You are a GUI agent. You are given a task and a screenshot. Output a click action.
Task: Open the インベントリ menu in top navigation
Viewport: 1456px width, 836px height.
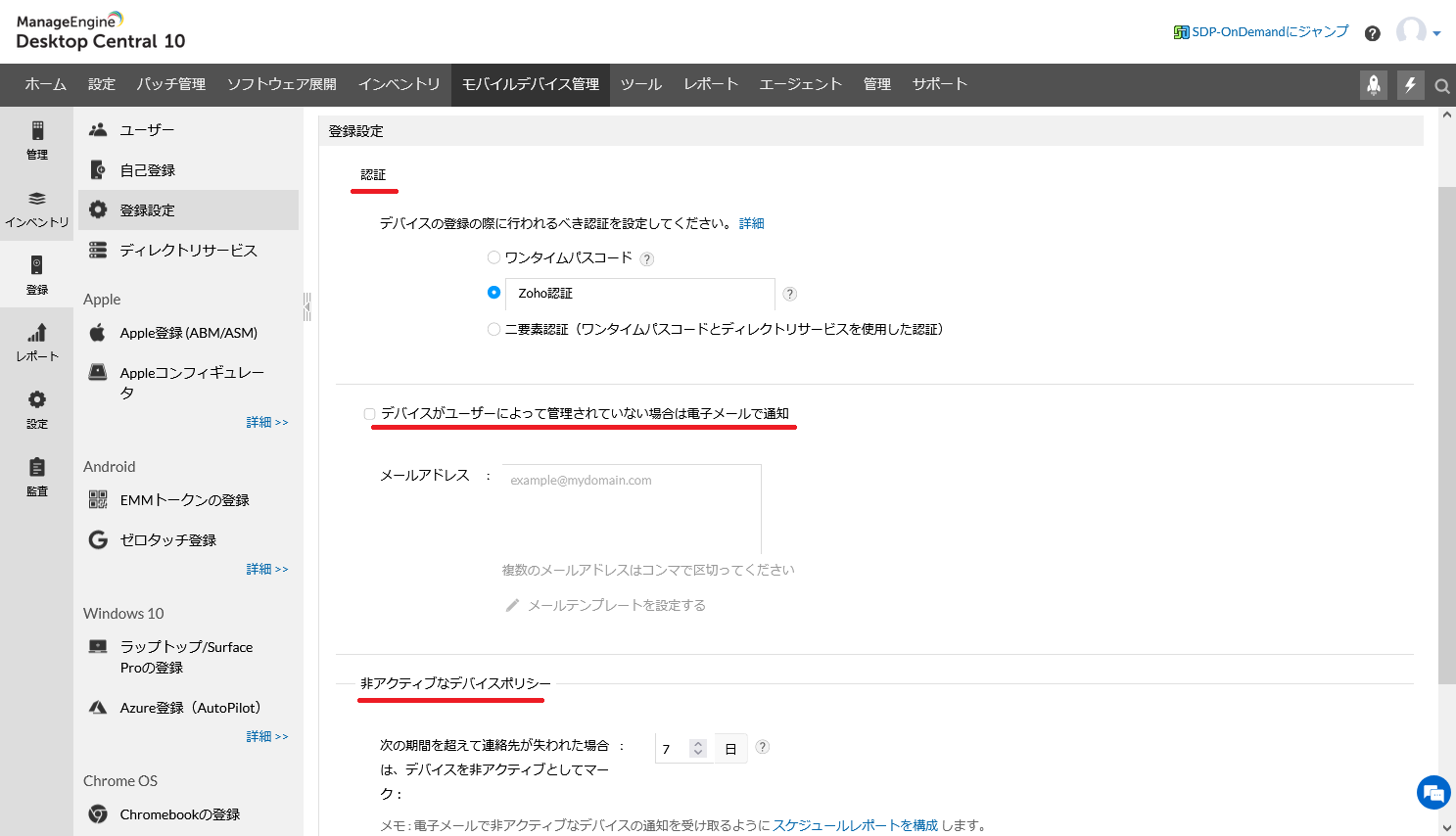click(x=399, y=84)
